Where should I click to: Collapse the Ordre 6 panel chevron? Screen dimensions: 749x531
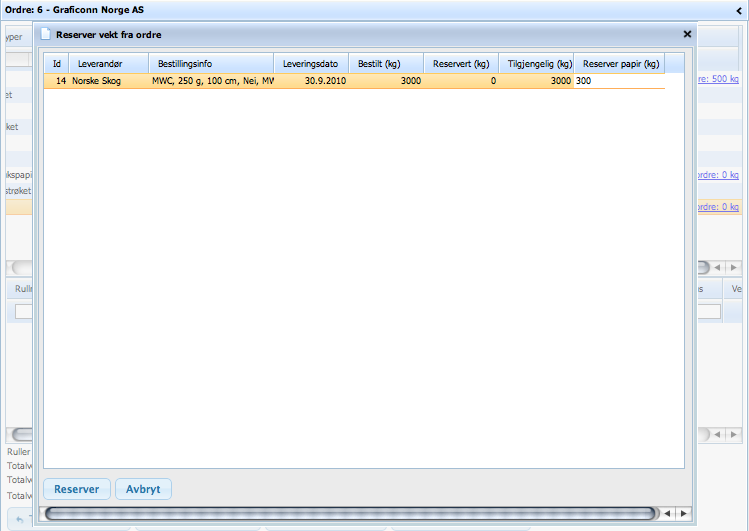[x=738, y=10]
